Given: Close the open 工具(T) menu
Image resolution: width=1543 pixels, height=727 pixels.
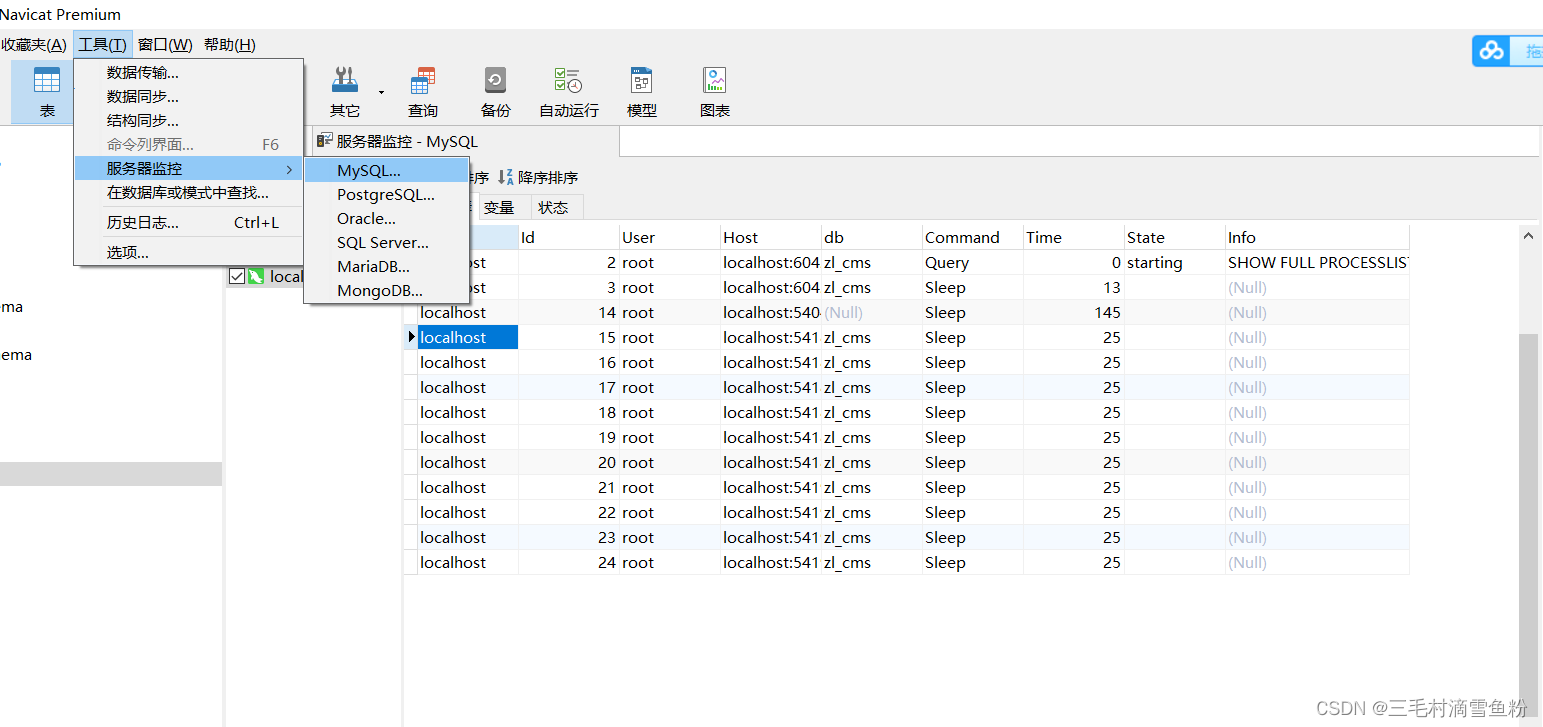Looking at the screenshot, I should (x=102, y=44).
